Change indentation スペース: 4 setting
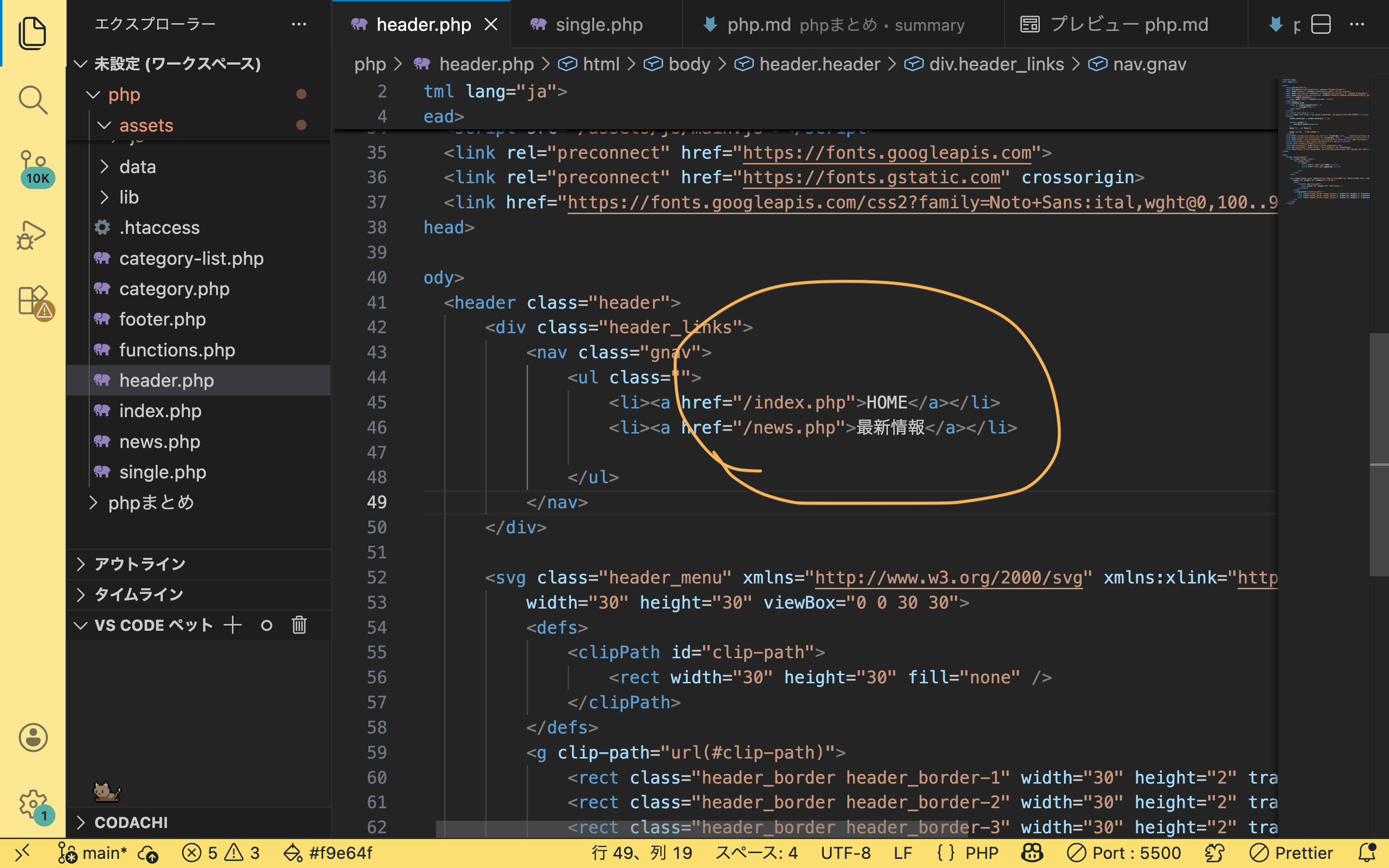Screen dimensions: 1389x868 point(757,853)
